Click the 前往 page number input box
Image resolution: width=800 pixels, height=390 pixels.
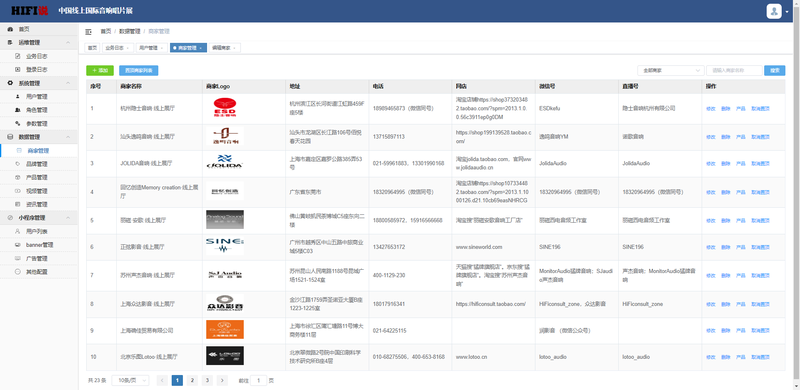click(259, 380)
